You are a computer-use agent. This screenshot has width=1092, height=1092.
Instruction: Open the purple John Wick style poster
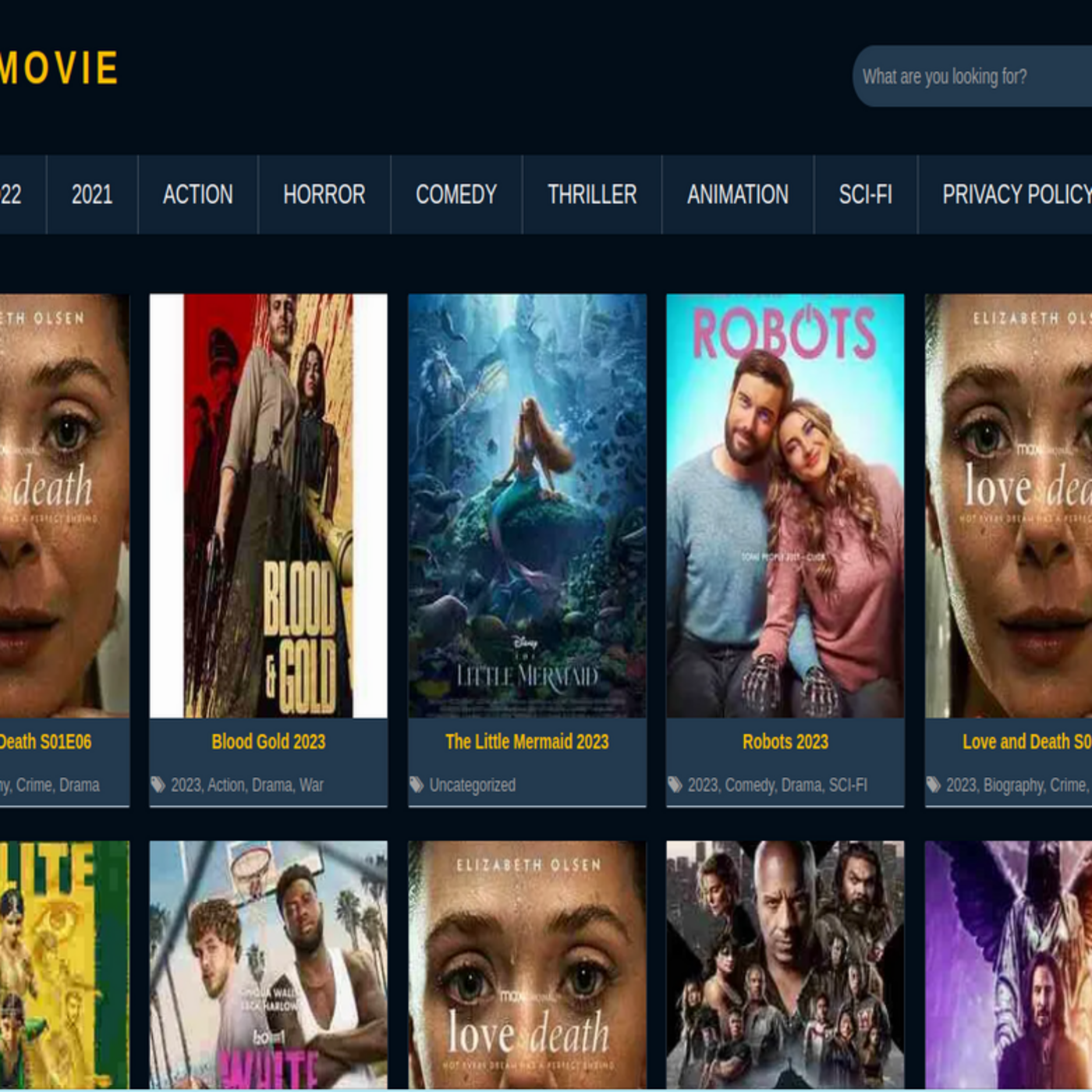tap(1009, 965)
